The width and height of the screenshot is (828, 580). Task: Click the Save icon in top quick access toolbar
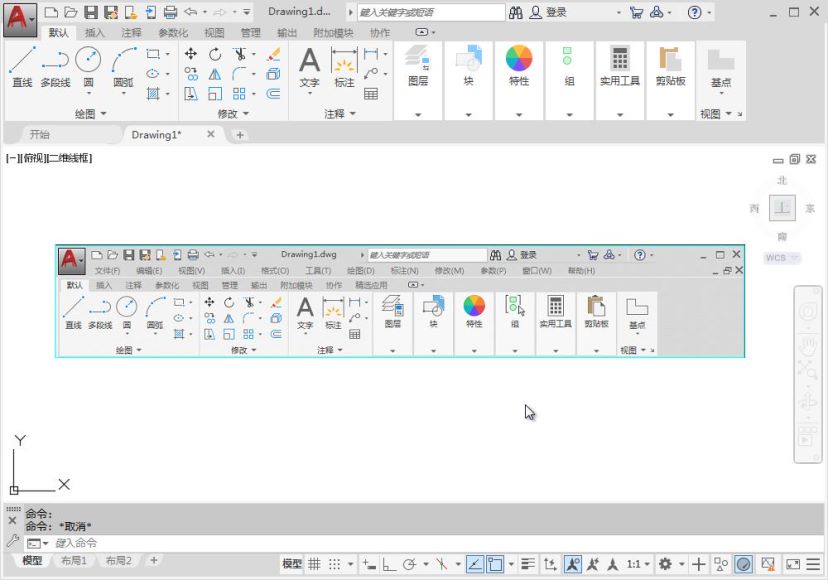coord(91,12)
